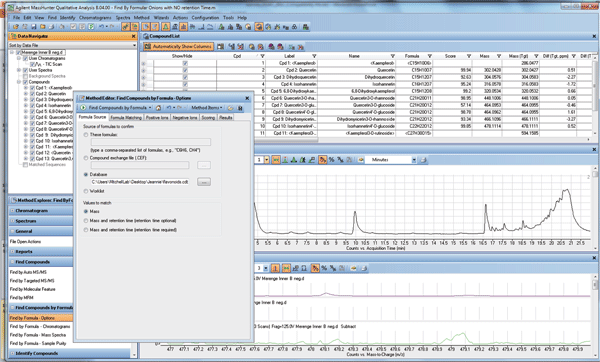Click the print icon in the main toolbar

tap(51, 27)
